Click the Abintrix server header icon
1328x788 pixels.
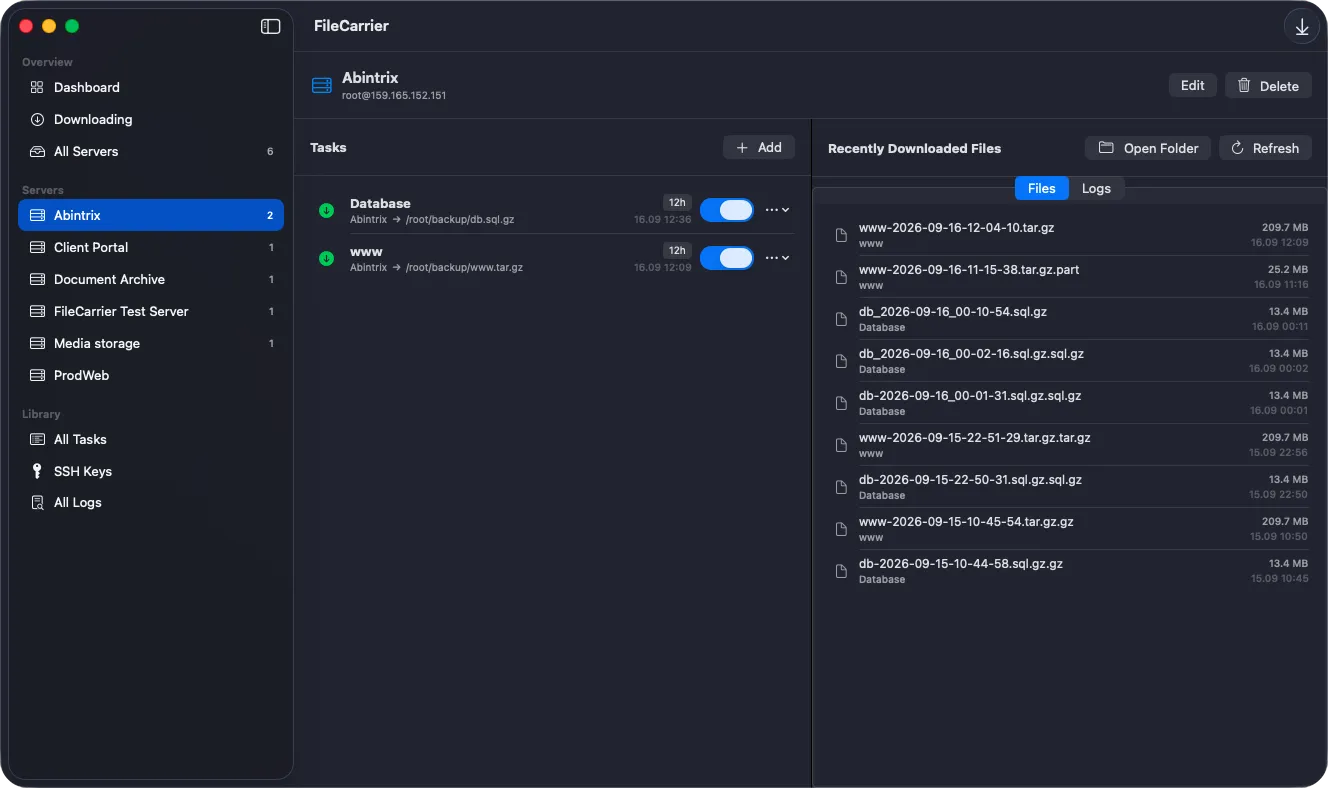pyautogui.click(x=322, y=86)
